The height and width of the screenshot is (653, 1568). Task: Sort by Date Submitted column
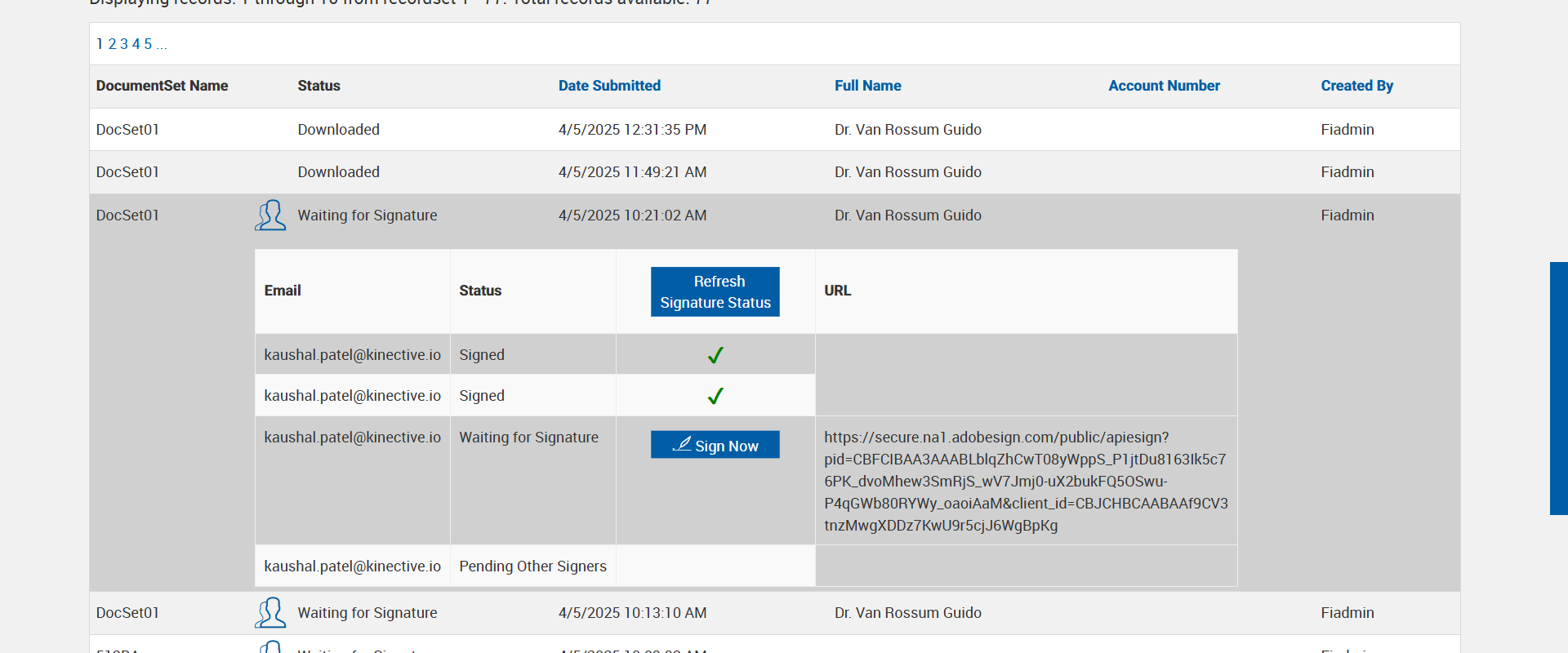point(609,86)
